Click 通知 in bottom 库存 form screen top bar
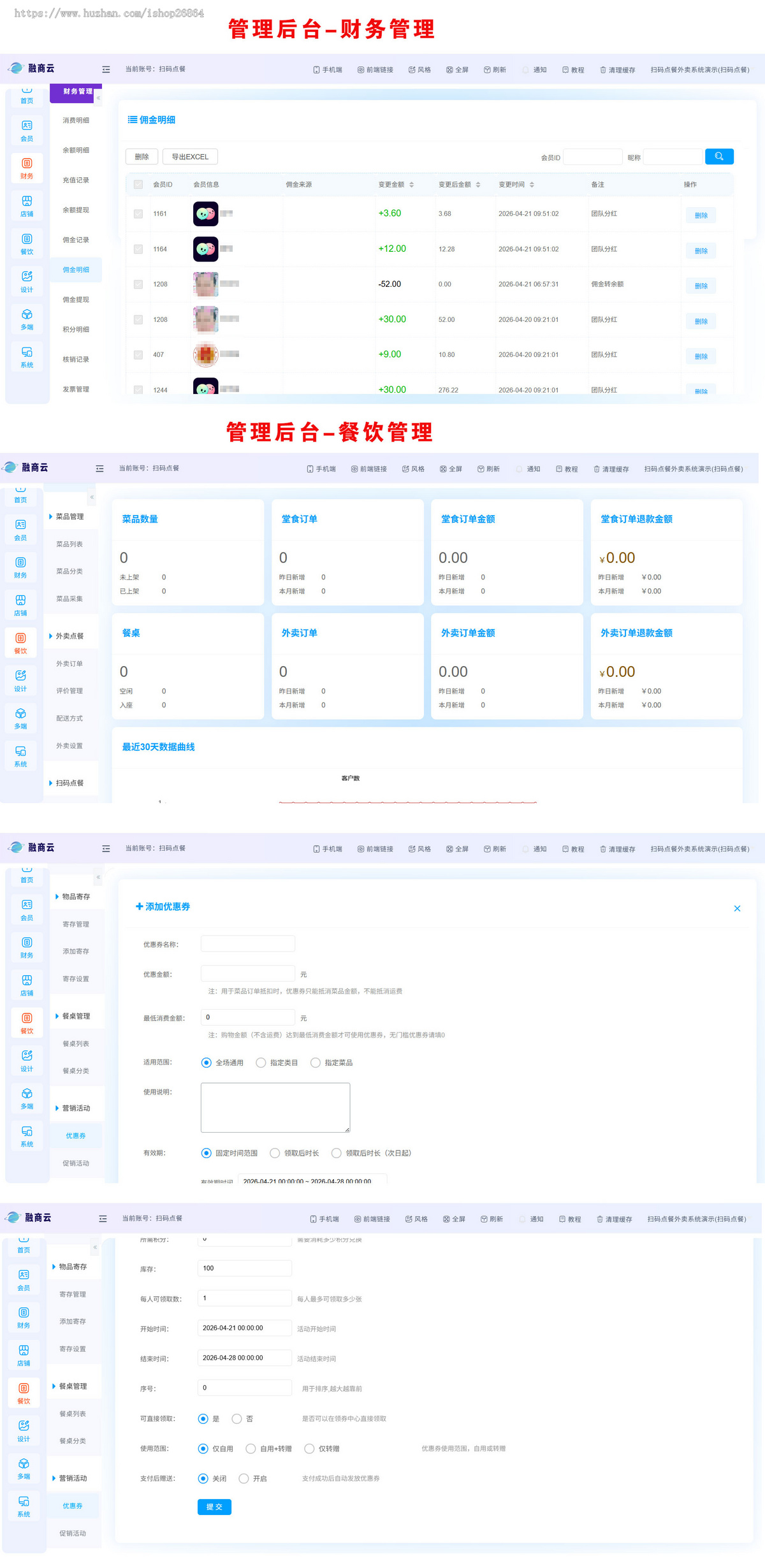Screen dimensions: 765x1568 point(531,1219)
